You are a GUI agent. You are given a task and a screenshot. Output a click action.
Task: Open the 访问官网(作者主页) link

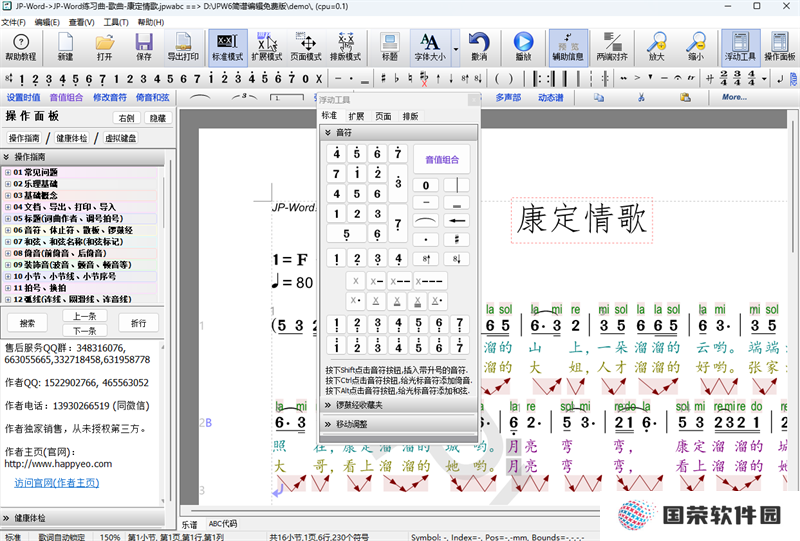(x=57, y=483)
